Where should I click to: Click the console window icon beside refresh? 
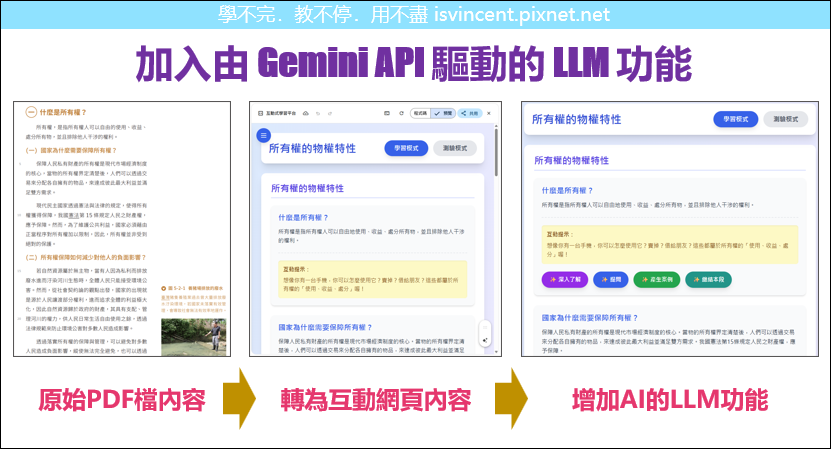[x=387, y=113]
